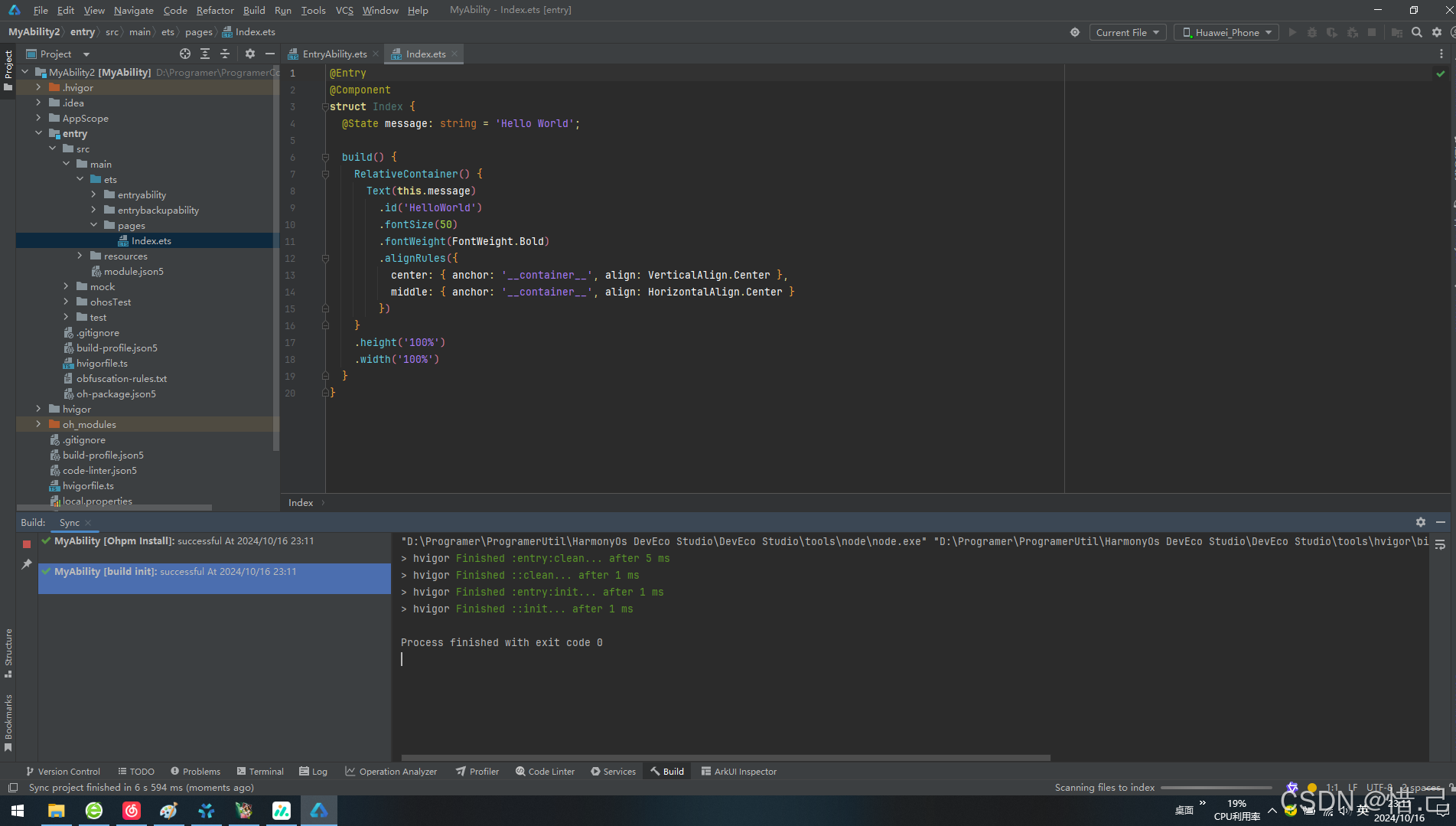Image resolution: width=1456 pixels, height=826 pixels.
Task: Expand the resources folder
Action: pyautogui.click(x=80, y=256)
